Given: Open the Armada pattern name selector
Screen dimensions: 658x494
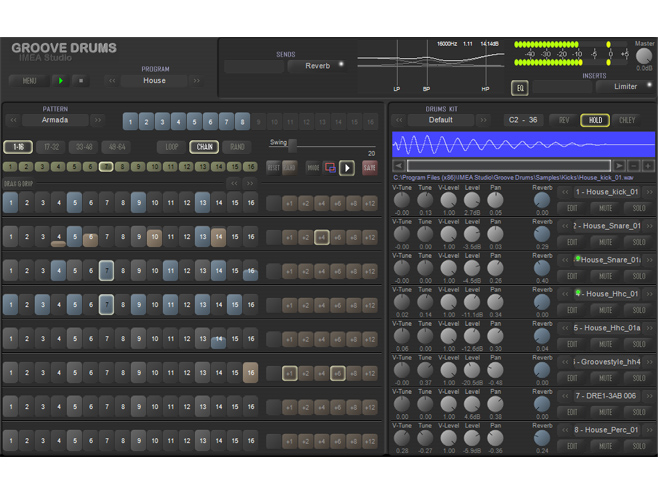Looking at the screenshot, I should pyautogui.click(x=55, y=120).
